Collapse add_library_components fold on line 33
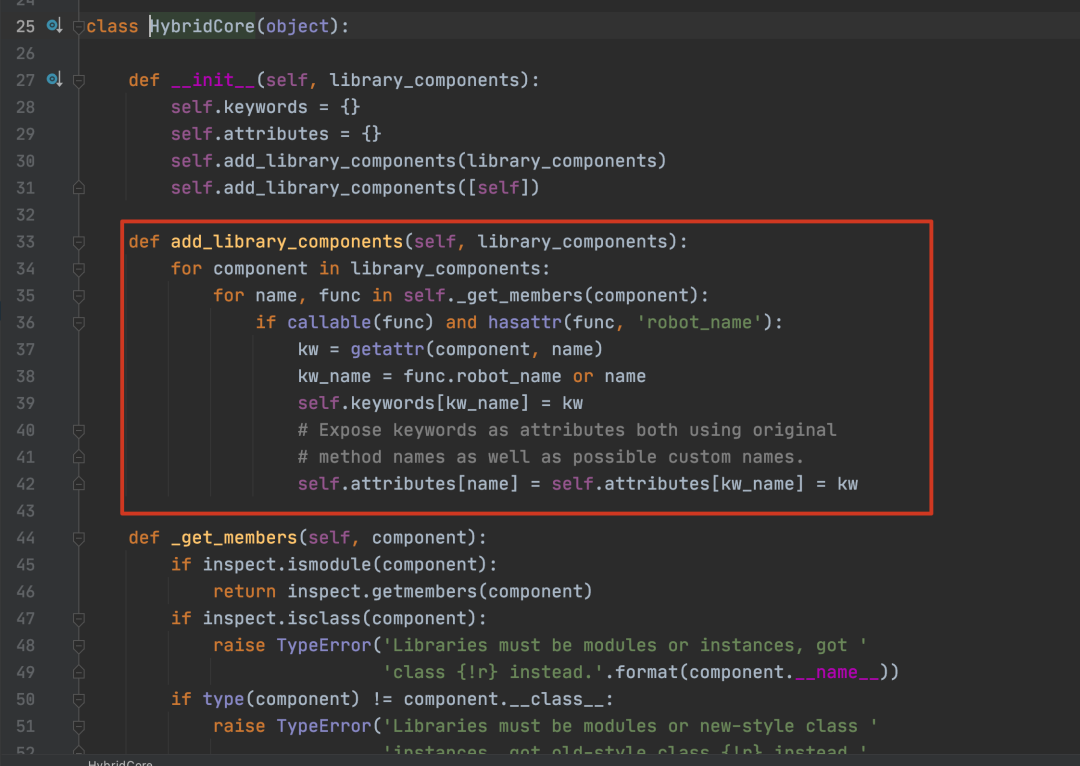This screenshot has width=1080, height=766. tap(79, 242)
